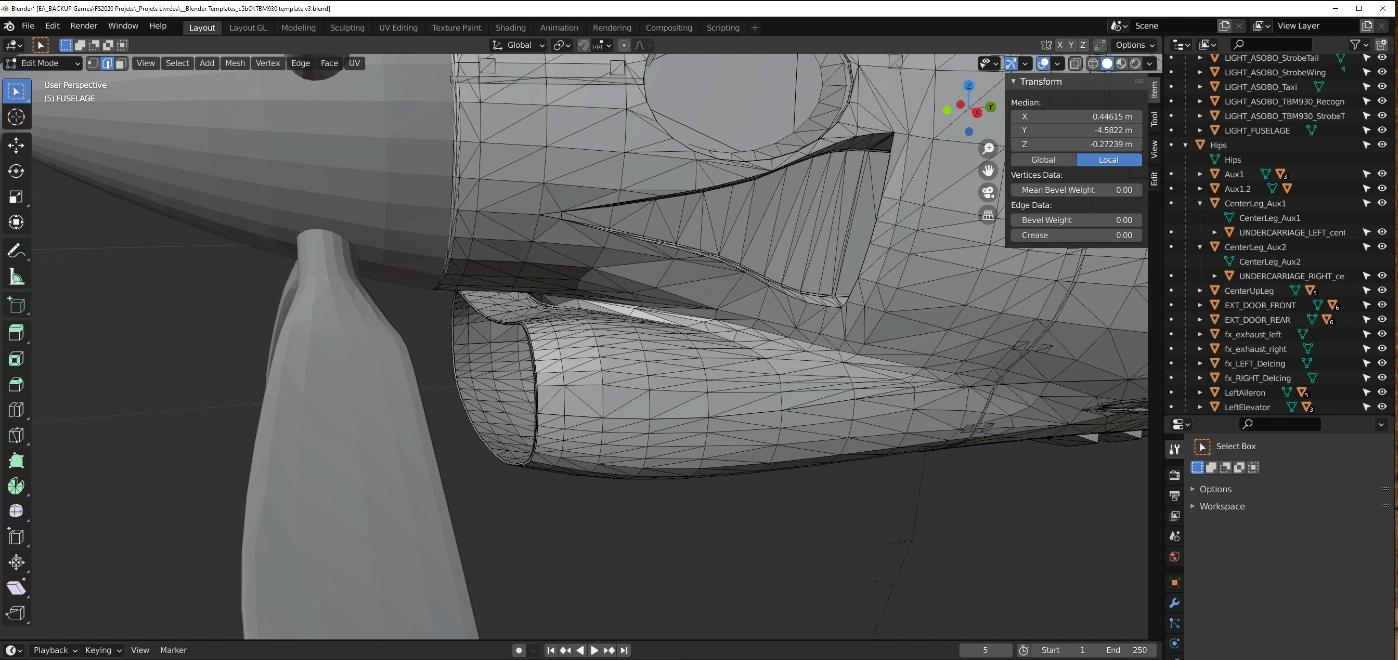
Task: Select the Cursor tool in the toolbar
Action: coord(16,118)
